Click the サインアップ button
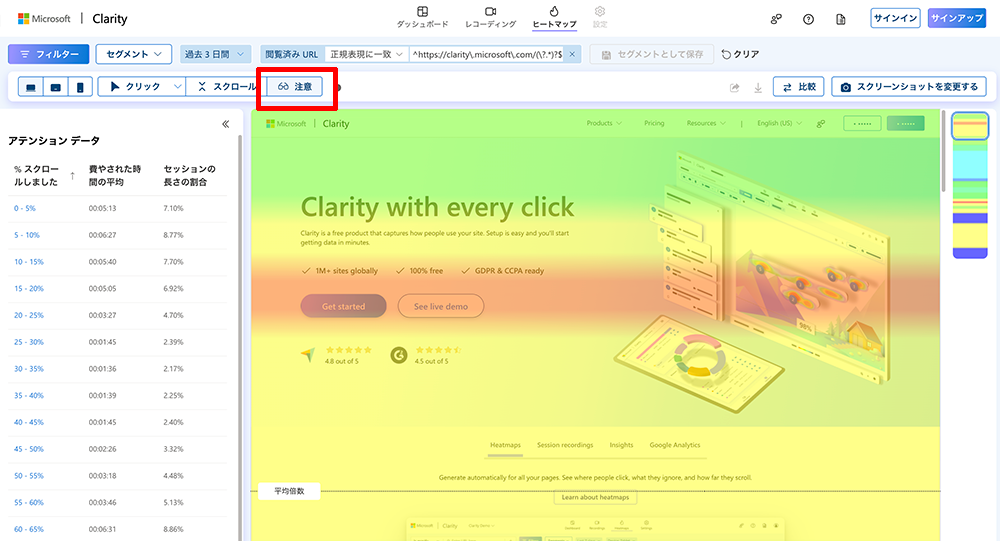The width and height of the screenshot is (1000, 541). tap(957, 19)
